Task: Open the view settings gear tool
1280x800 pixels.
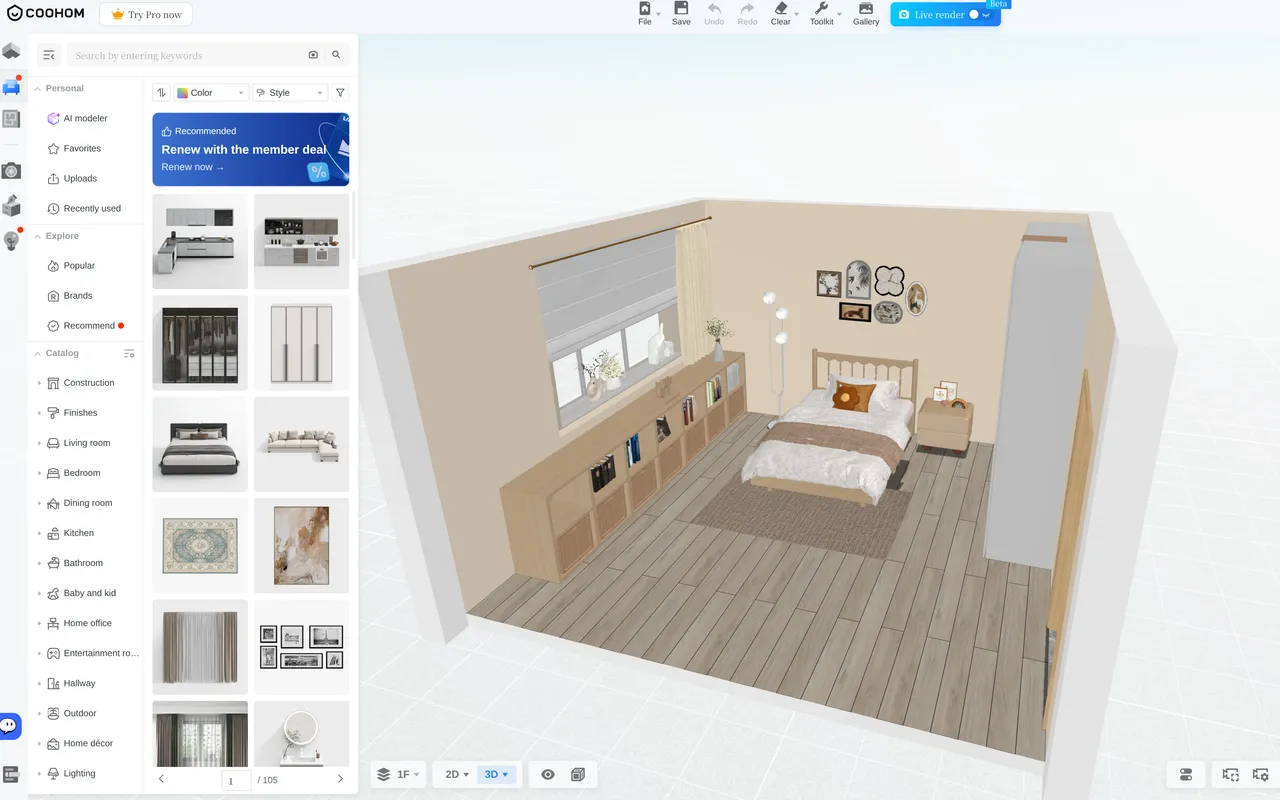Action: click(1260, 774)
